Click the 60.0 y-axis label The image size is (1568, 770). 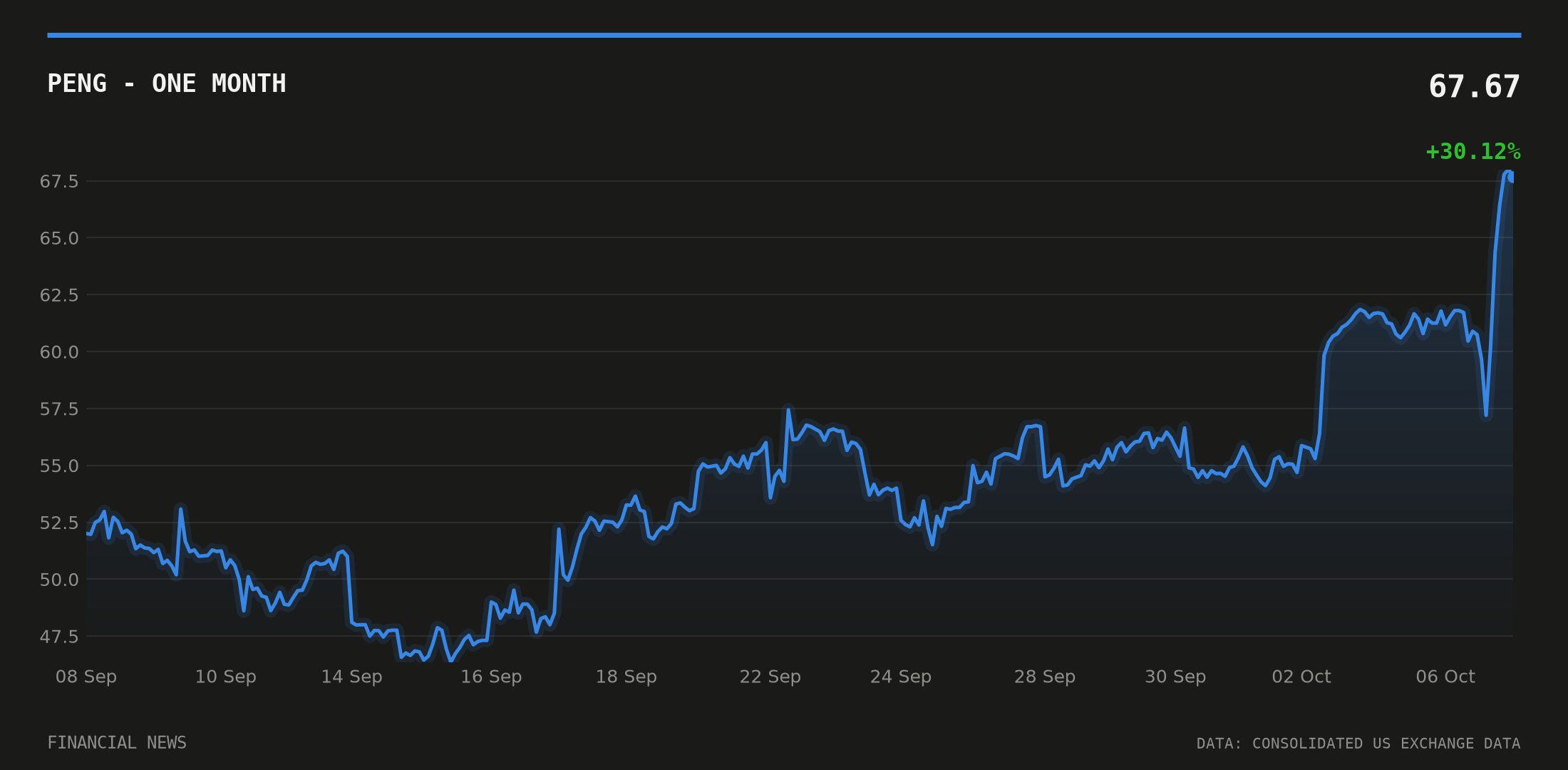pyautogui.click(x=59, y=353)
